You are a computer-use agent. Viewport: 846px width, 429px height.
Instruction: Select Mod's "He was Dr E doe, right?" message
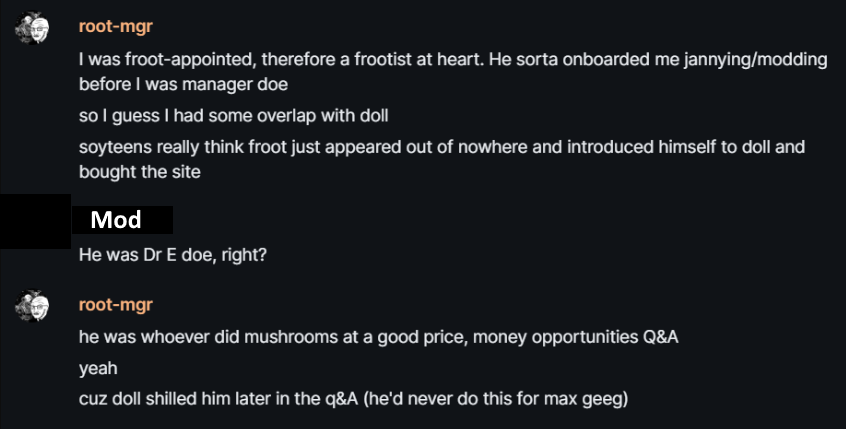pyautogui.click(x=173, y=254)
